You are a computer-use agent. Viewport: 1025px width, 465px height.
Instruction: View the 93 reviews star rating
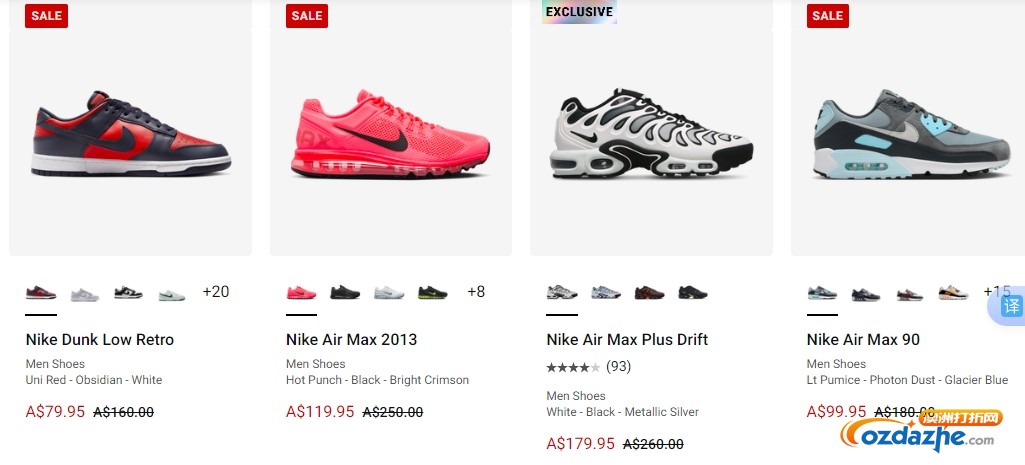tap(588, 367)
